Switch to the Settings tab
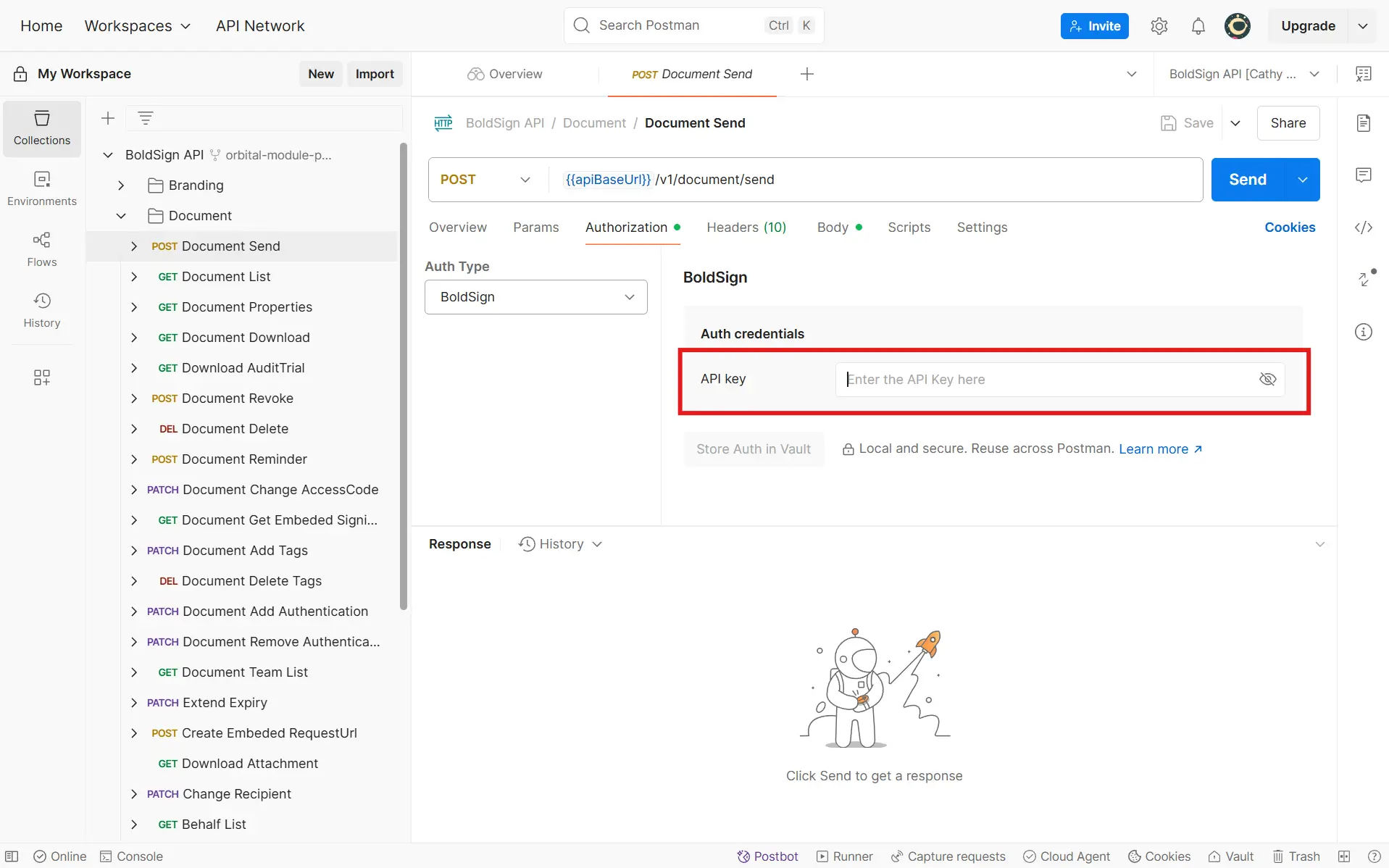Screen dimensions: 1389x868 (982, 228)
